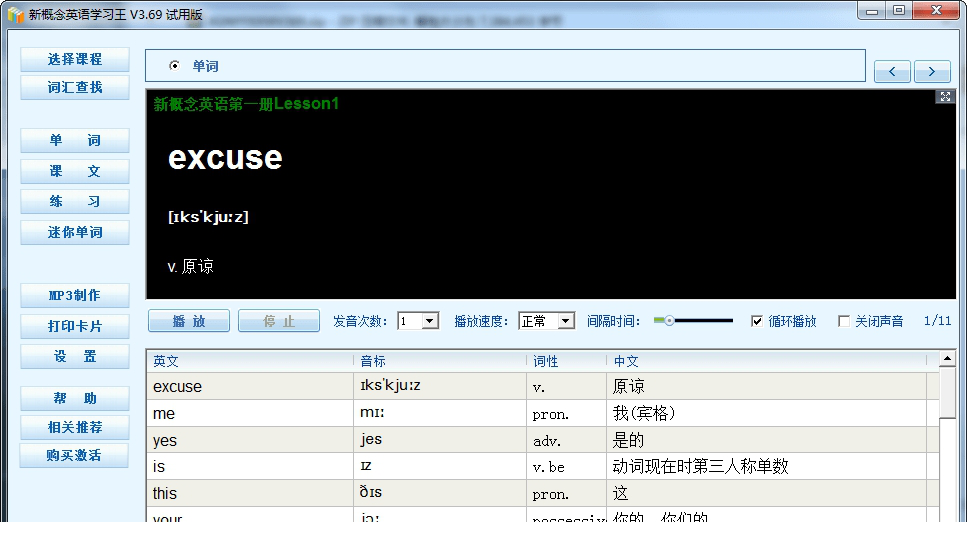The width and height of the screenshot is (967, 542).
Task: Go to next word with right arrow
Action: pos(932,72)
